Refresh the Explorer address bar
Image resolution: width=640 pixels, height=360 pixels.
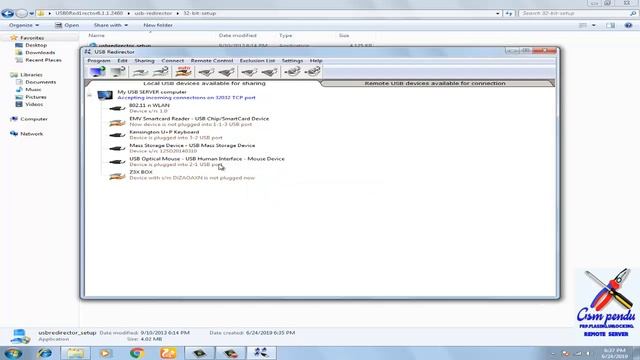click(x=509, y=13)
